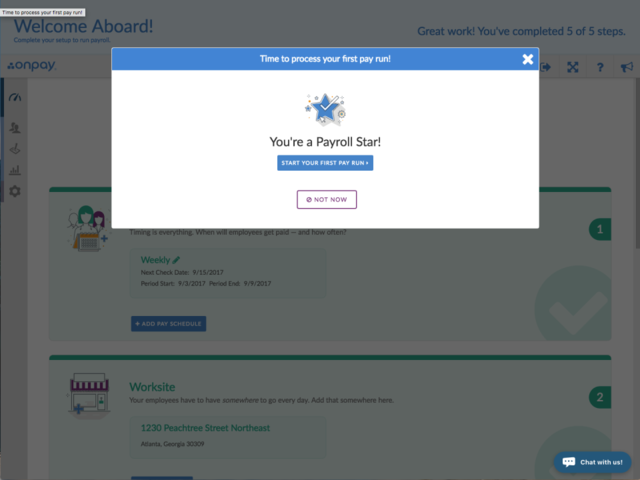Open the payroll hand icon in sidebar
The image size is (640, 480).
15,149
